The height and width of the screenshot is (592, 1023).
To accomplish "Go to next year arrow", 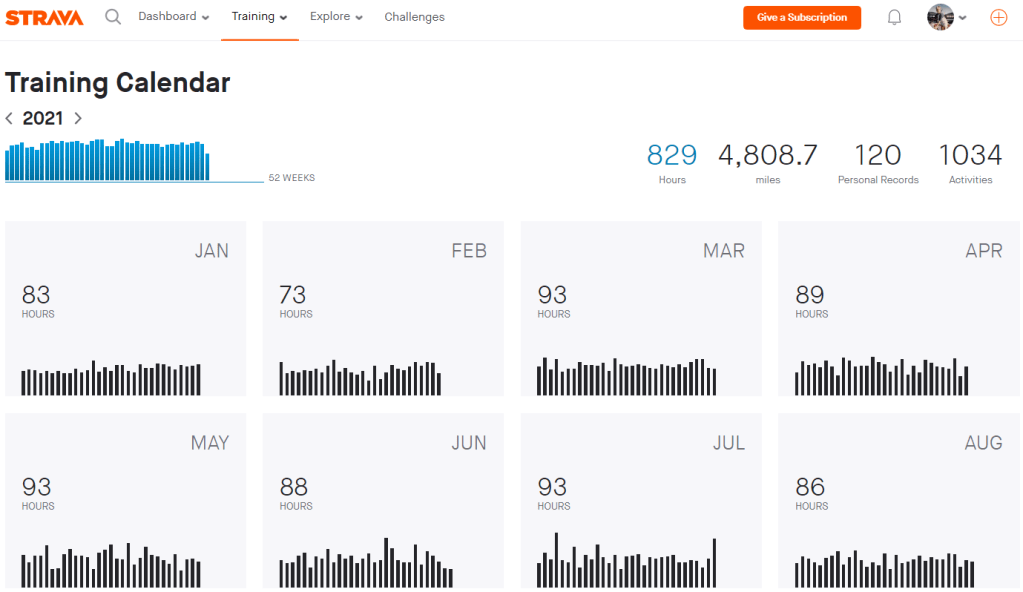I will point(78,118).
